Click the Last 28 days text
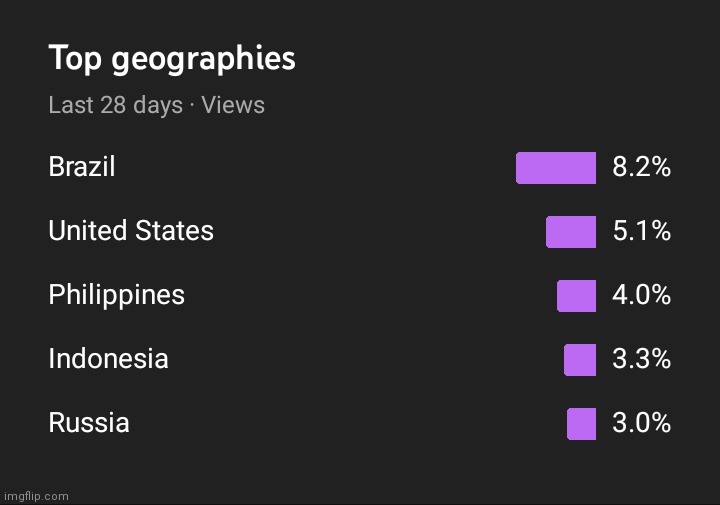Screen dimensions: 720x505 116,105
